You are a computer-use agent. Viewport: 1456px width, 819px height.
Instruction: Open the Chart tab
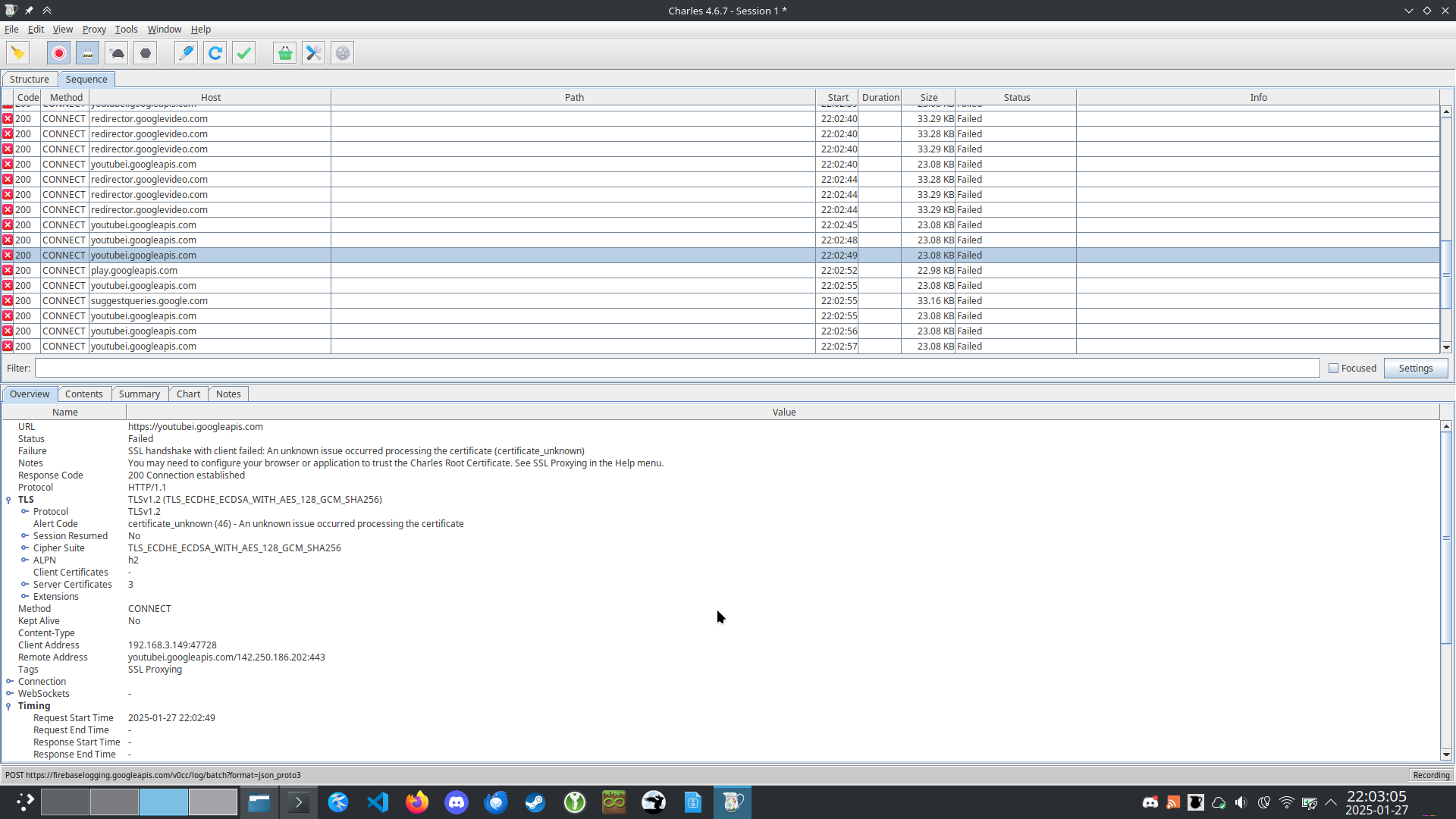point(188,394)
